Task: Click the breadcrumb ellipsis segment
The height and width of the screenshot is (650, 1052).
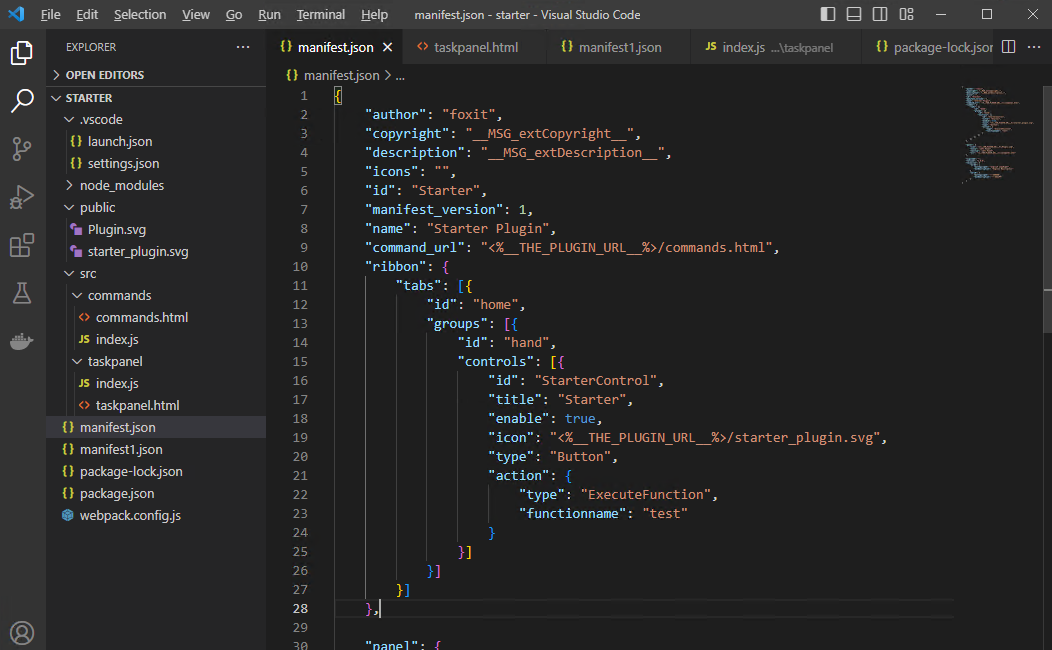Action: click(400, 76)
